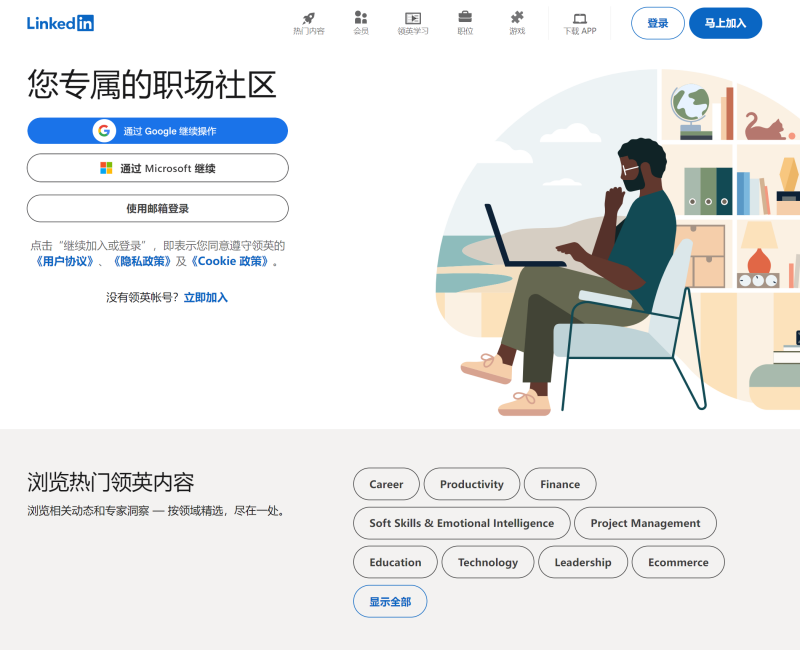Click the LinkedIn logo

click(60, 23)
